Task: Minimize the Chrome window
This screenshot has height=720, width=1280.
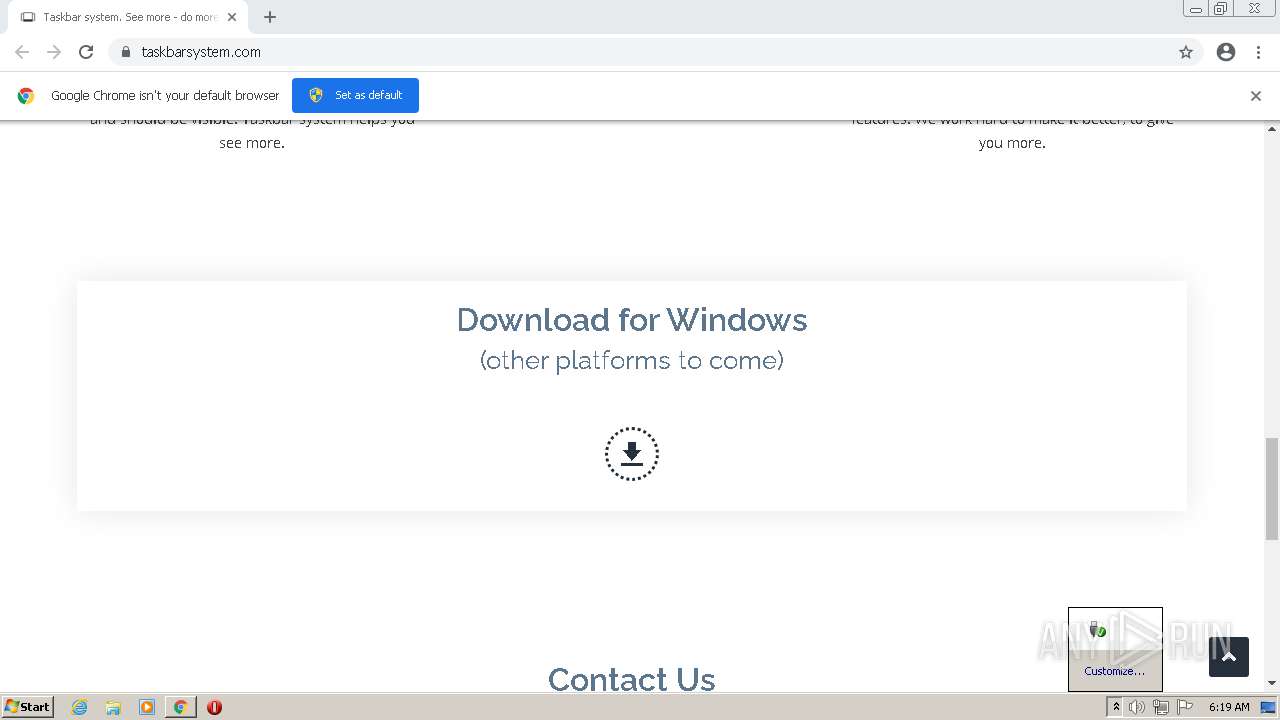Action: click(x=1196, y=9)
